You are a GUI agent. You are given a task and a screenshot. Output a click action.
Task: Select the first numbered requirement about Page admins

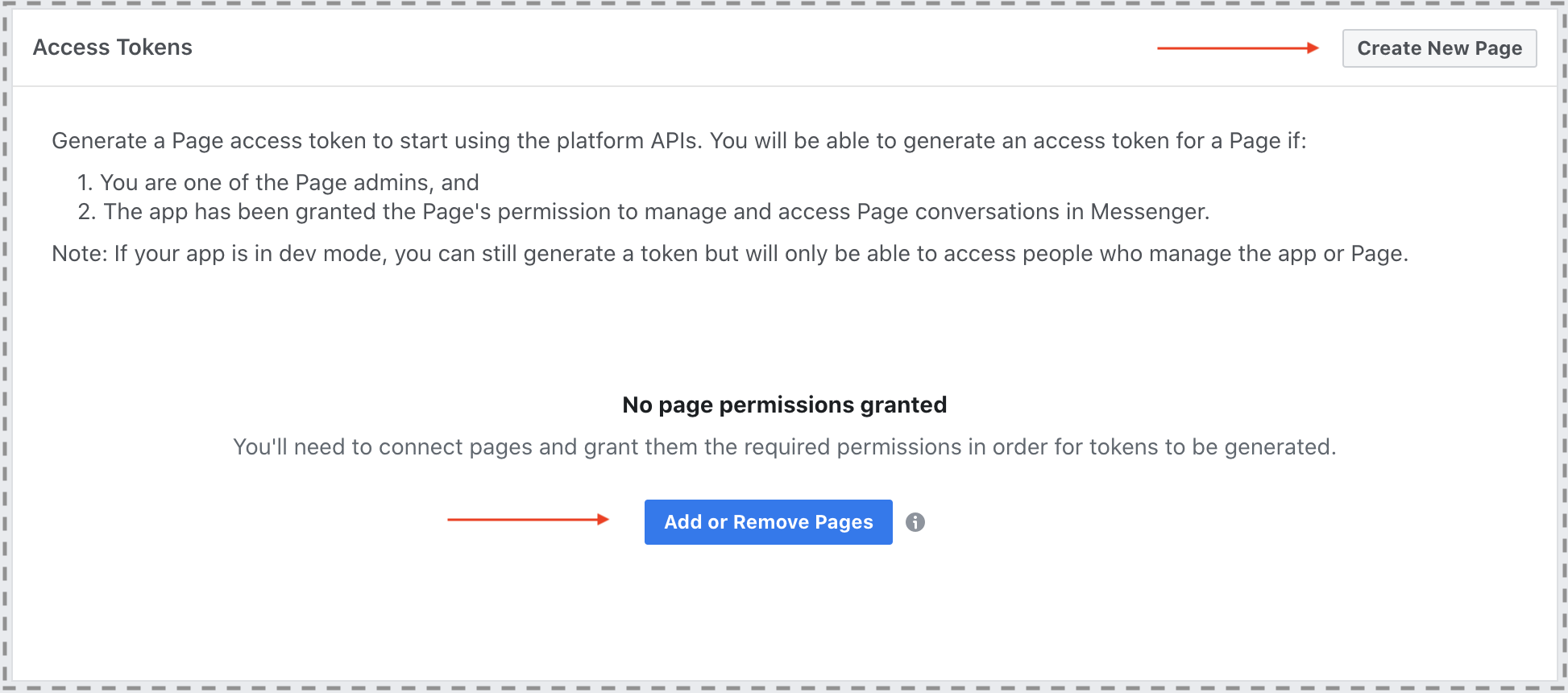click(x=278, y=182)
